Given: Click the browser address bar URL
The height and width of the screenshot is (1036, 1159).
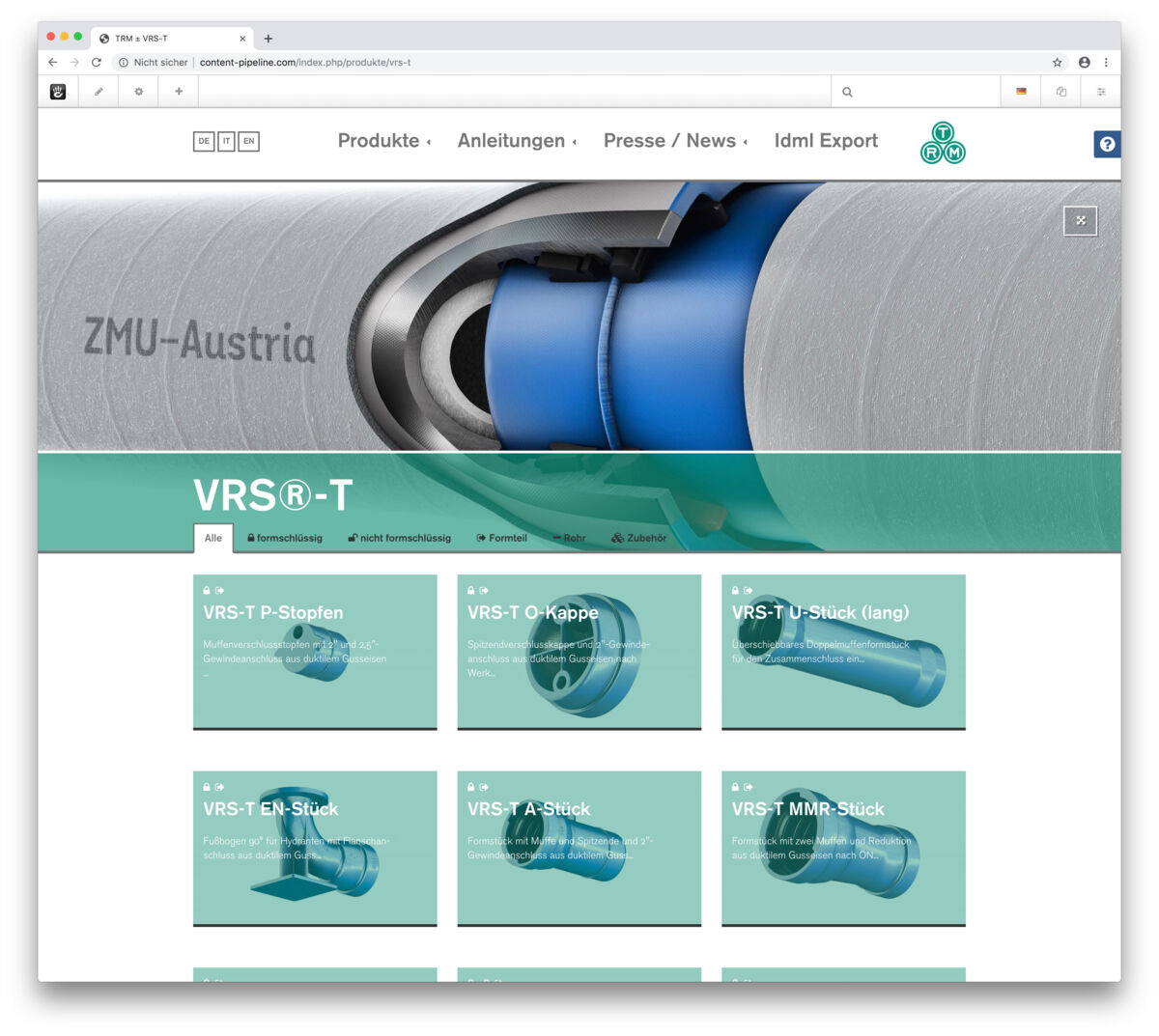Looking at the screenshot, I should (305, 62).
